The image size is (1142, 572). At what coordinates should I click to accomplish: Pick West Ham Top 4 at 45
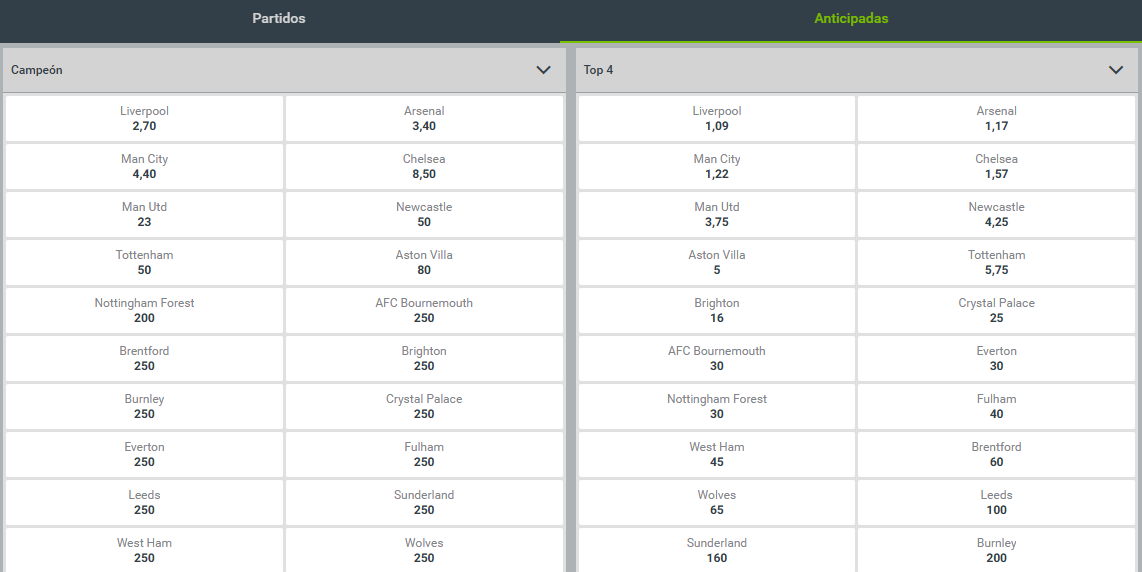coord(717,455)
